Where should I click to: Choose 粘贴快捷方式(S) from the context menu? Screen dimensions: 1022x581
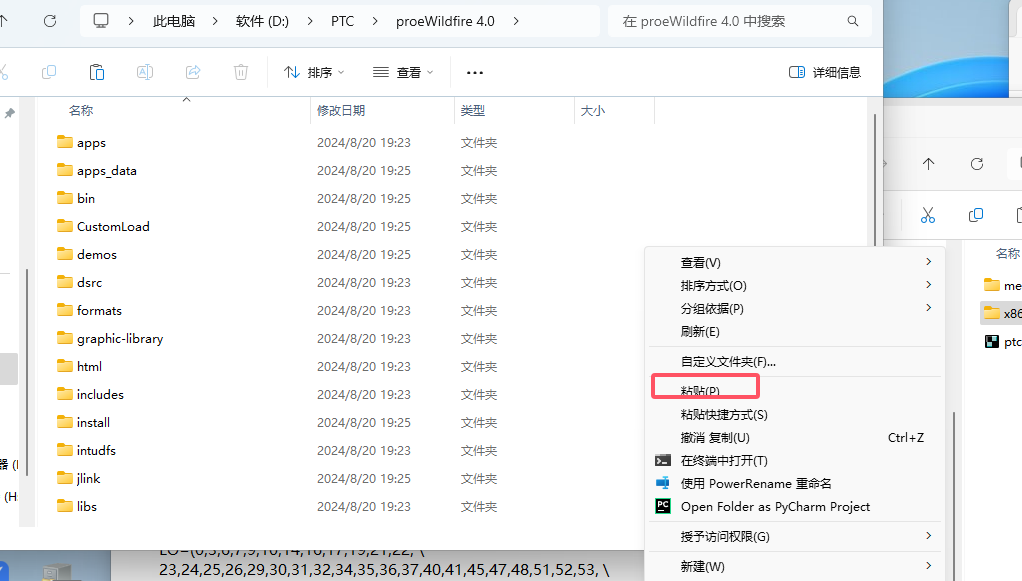[x=795, y=414]
